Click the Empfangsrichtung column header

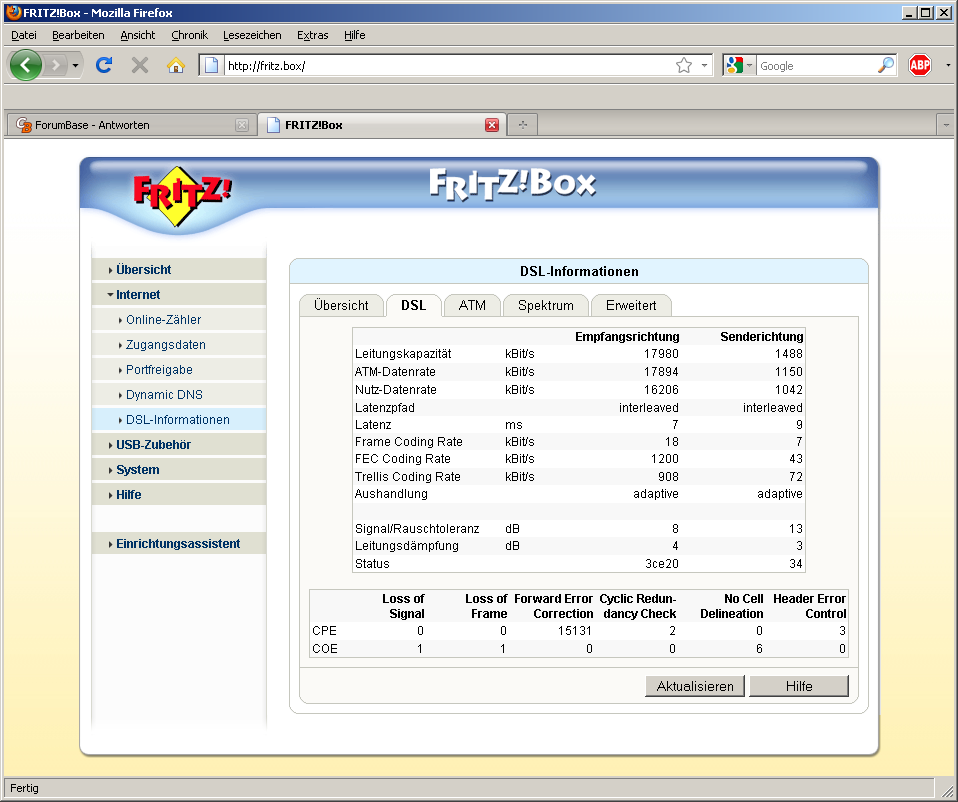point(627,337)
